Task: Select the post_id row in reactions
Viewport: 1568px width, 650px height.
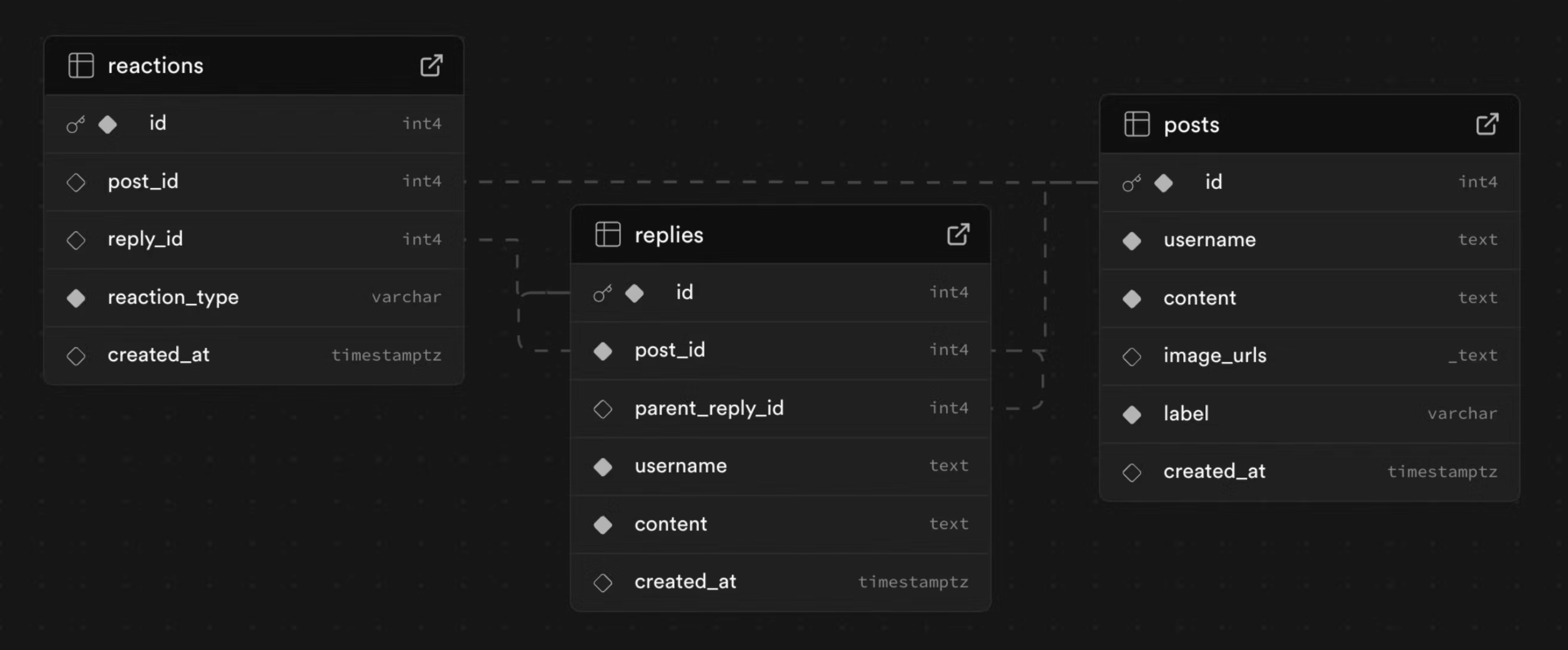Action: click(143, 182)
